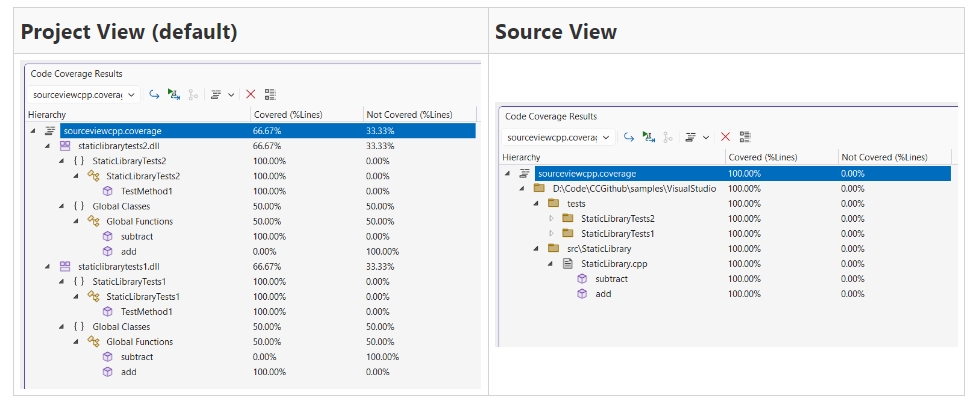975x402 pixels.
Task: Toggle Show Code Coverage Coloring in Source View
Action: point(648,136)
